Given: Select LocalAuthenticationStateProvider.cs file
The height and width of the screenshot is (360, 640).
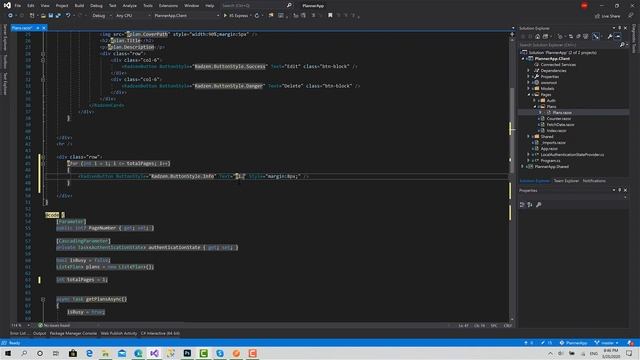Looking at the screenshot, I should (x=572, y=155).
